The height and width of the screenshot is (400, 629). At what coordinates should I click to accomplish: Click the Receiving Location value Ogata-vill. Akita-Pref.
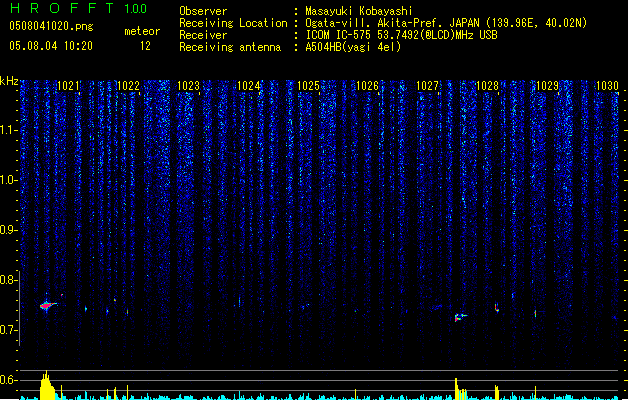tap(374, 23)
